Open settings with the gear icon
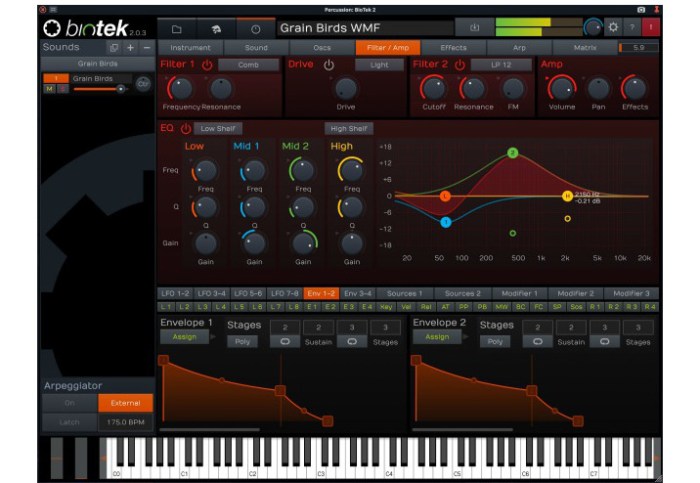700x483 pixels. point(613,27)
